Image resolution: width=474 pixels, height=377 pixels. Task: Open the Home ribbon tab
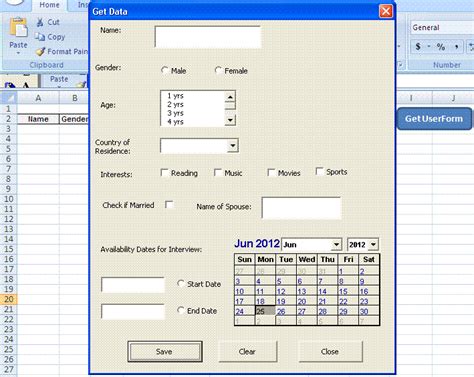49,5
